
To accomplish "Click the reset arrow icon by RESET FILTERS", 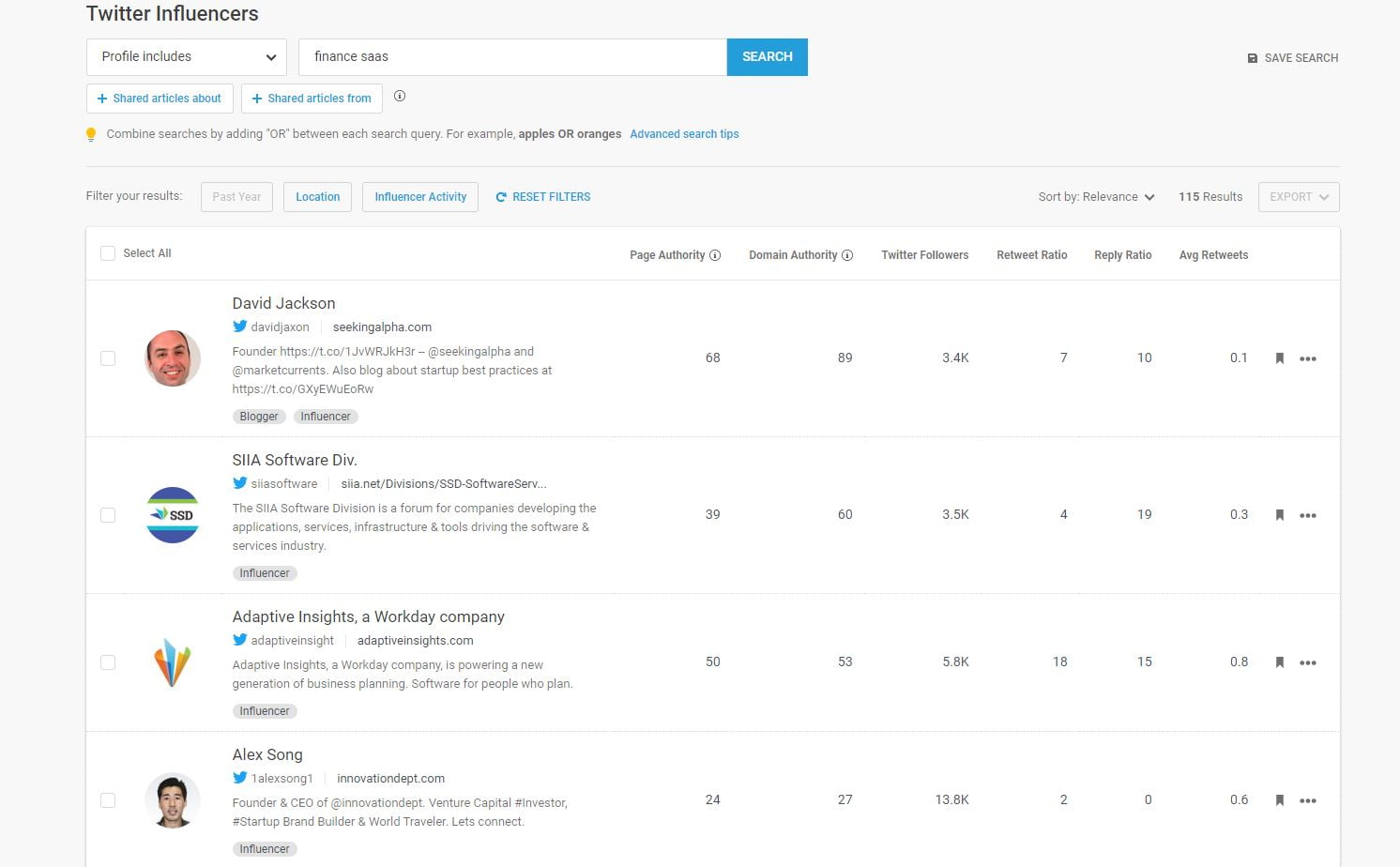I will (x=501, y=197).
